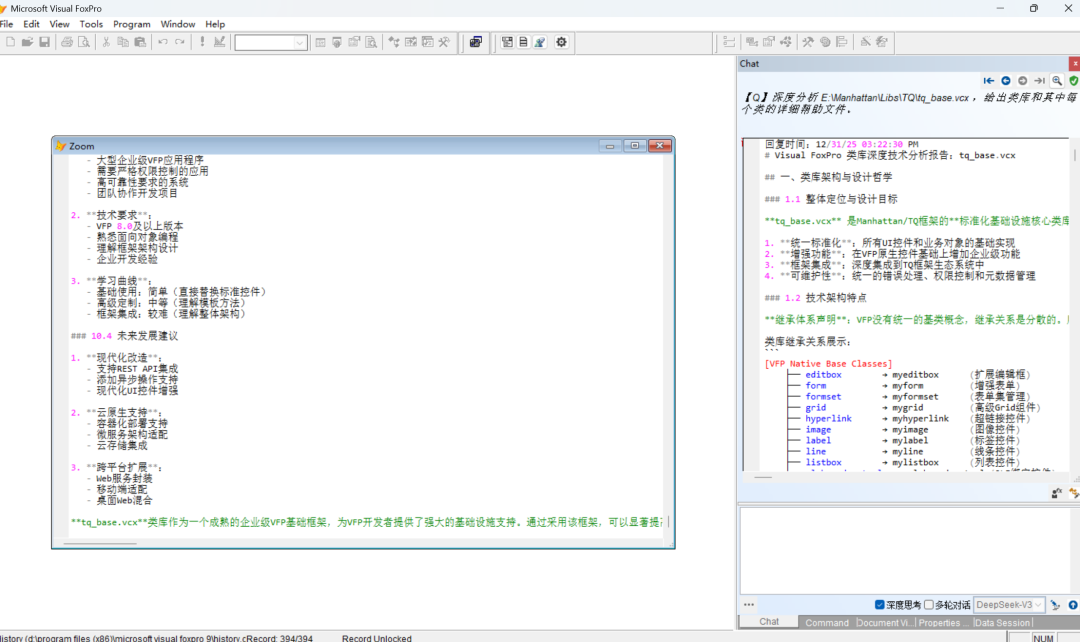Click the Redo arrow icon
Image resolution: width=1080 pixels, height=642 pixels.
coord(179,42)
